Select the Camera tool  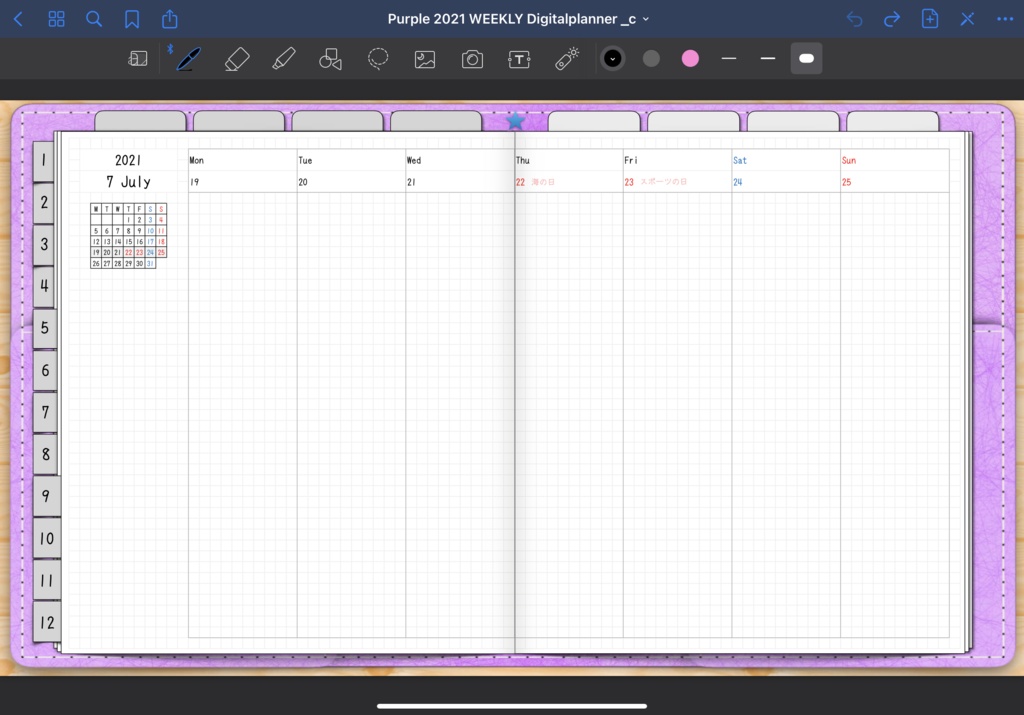tap(472, 59)
